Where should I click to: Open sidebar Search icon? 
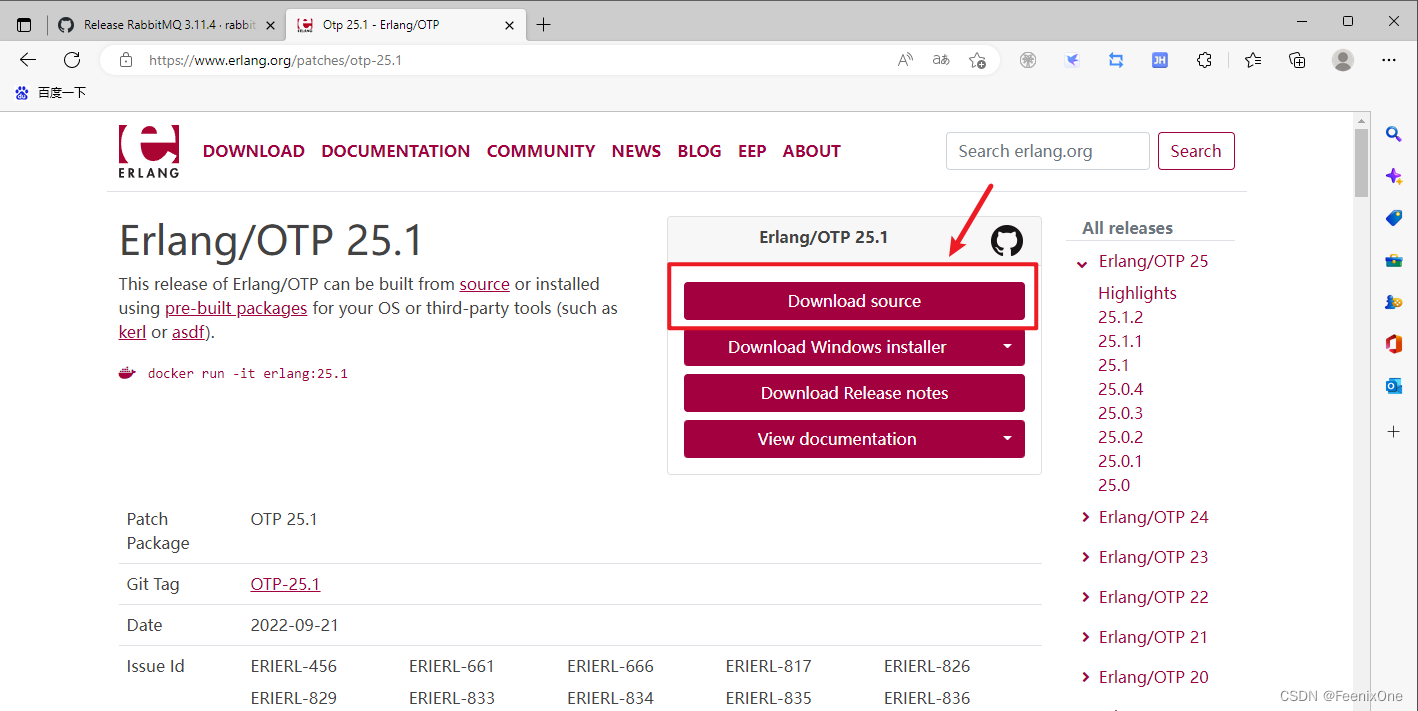[x=1393, y=134]
